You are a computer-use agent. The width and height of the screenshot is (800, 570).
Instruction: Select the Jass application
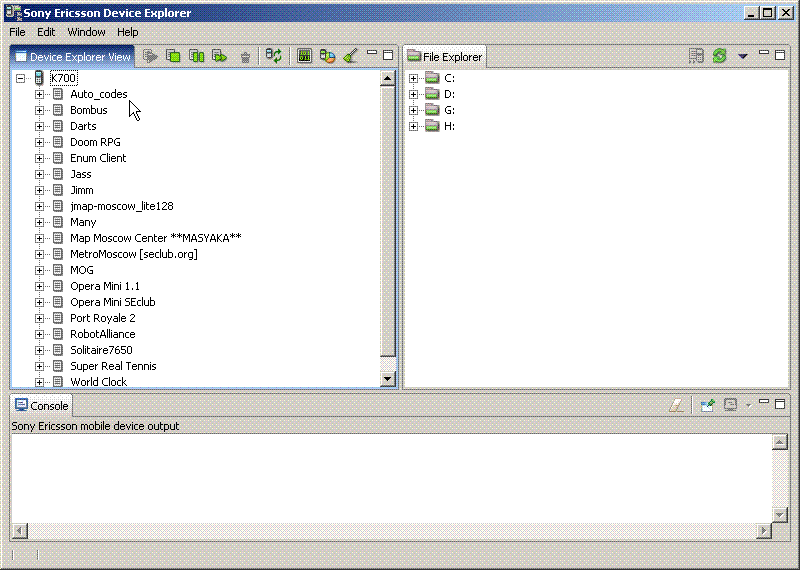click(81, 174)
